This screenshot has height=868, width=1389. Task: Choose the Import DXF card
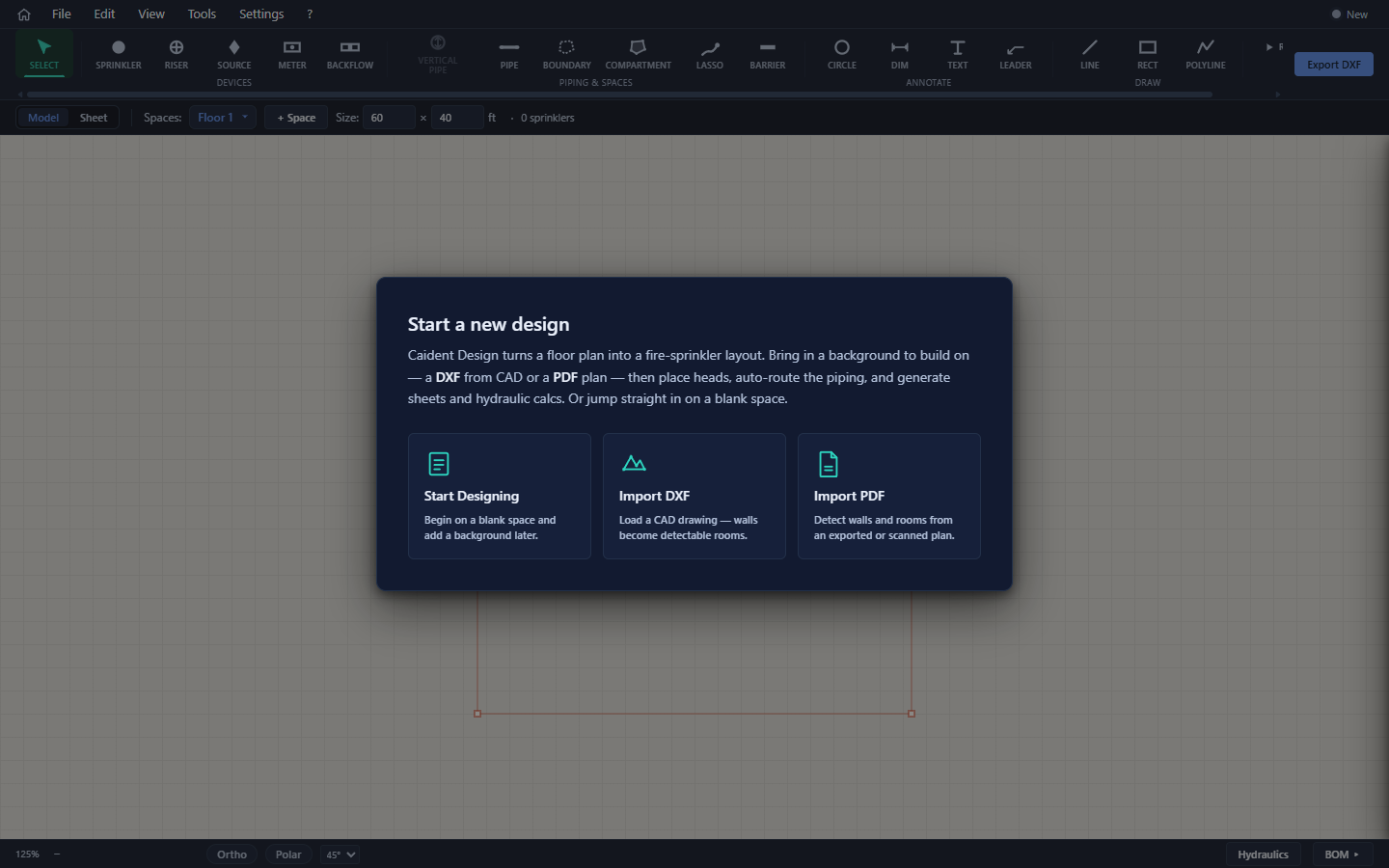[x=694, y=497]
